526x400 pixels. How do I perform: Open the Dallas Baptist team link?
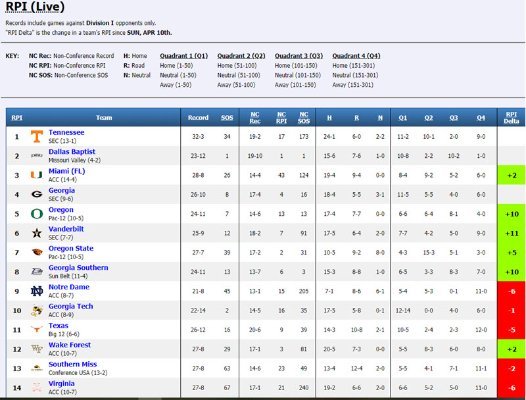coord(72,152)
